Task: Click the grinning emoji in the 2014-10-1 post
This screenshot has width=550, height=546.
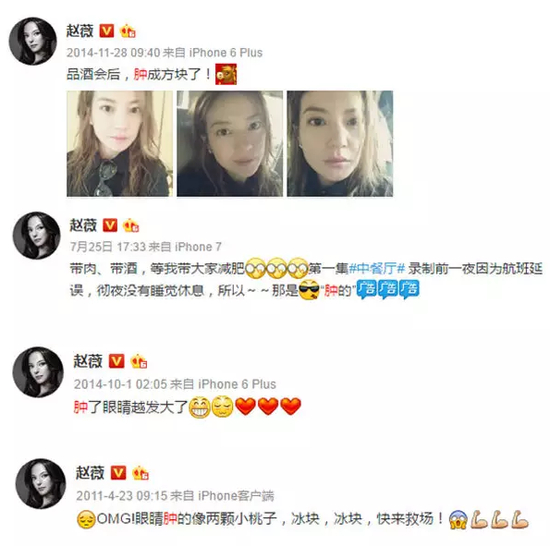Action: click(200, 407)
